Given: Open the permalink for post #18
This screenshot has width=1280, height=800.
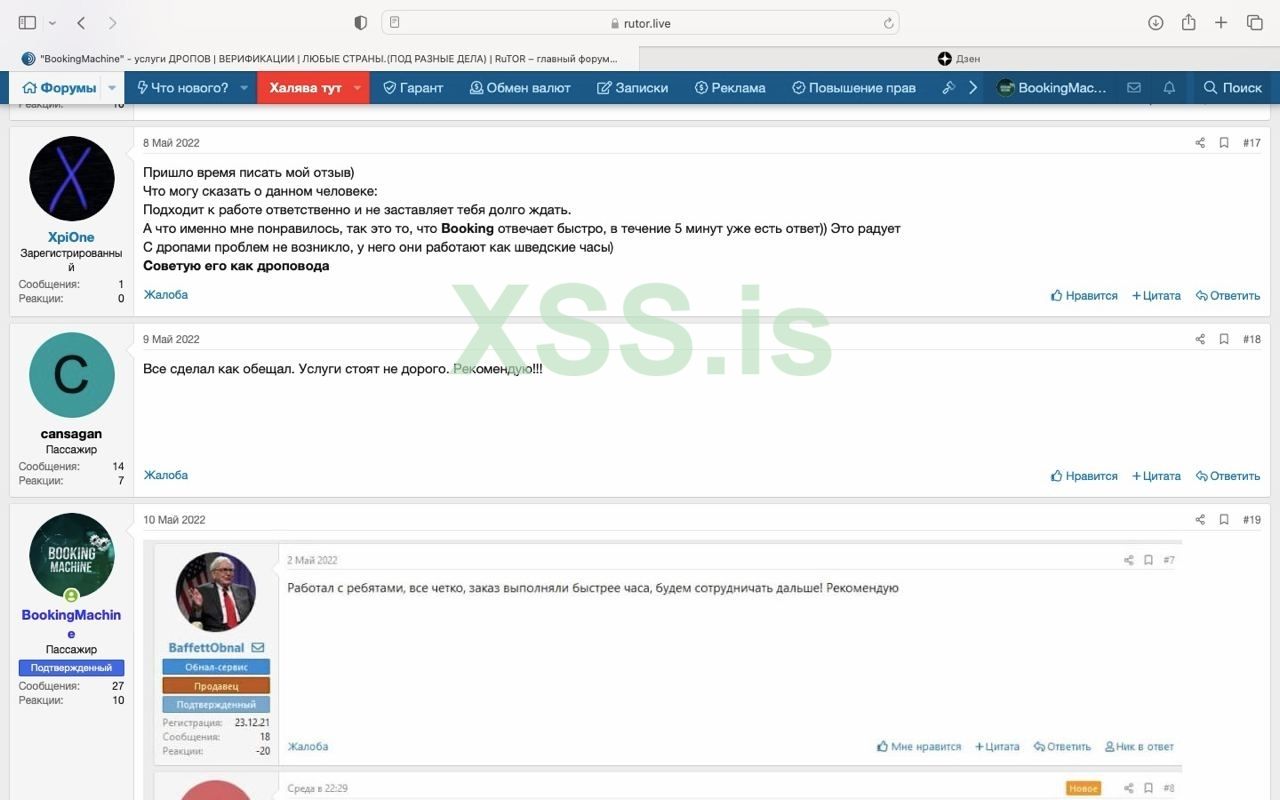Looking at the screenshot, I should click(1252, 339).
